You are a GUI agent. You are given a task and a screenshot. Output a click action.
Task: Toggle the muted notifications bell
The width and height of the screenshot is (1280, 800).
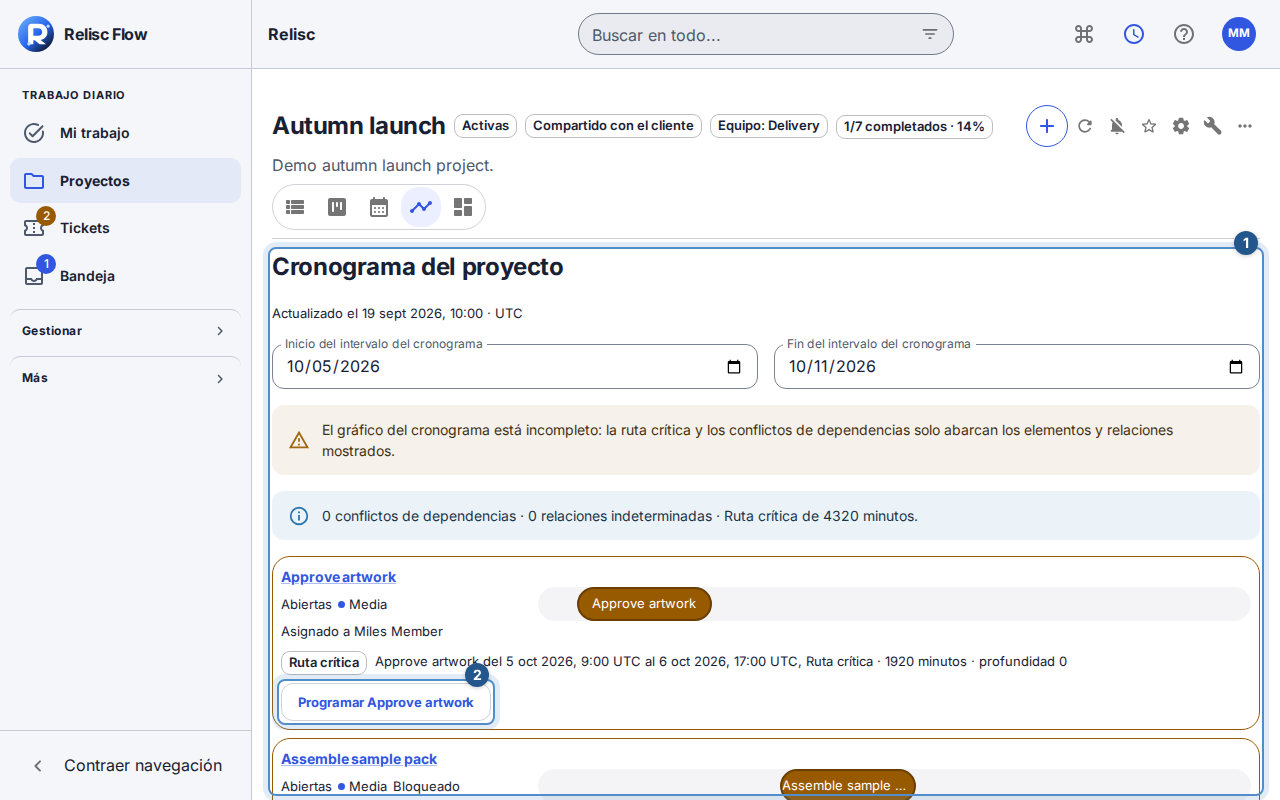point(1117,126)
